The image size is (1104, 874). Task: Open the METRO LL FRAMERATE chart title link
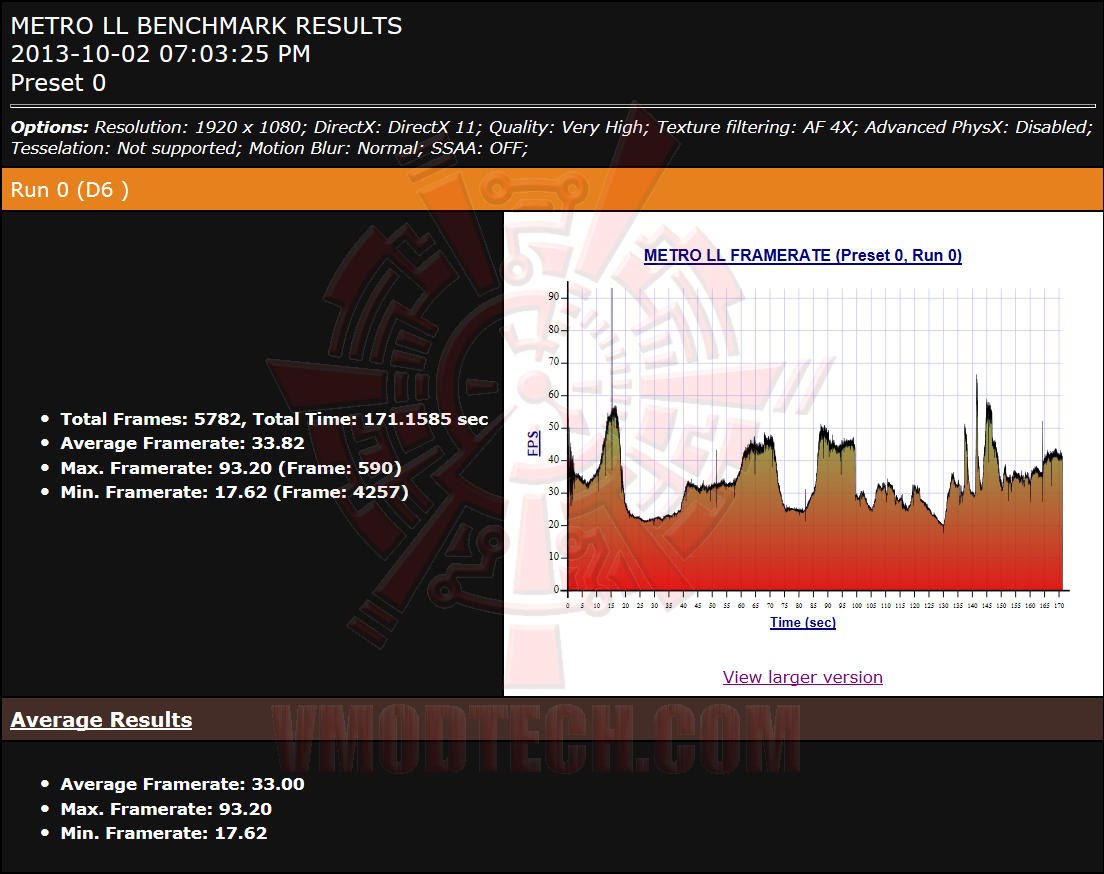pyautogui.click(x=803, y=255)
